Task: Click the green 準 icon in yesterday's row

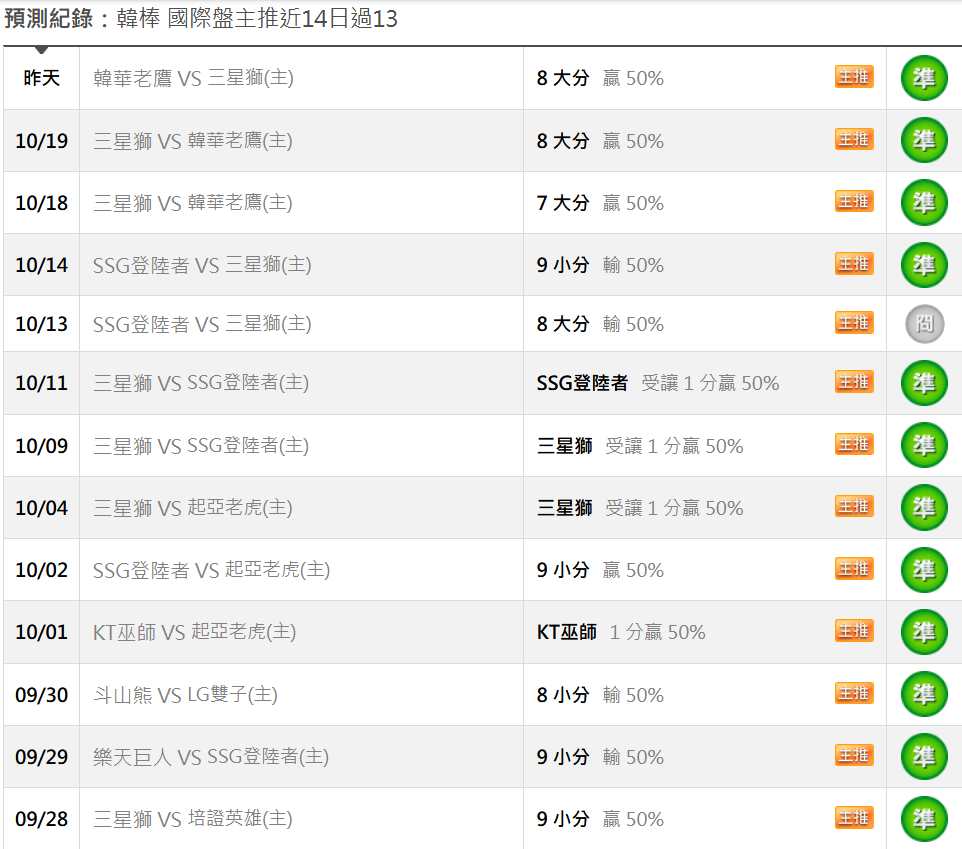Action: click(924, 78)
